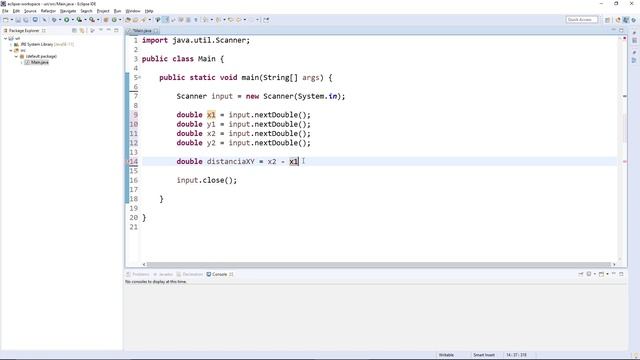Screen dimensions: 640x360
Task: Click the overview ruler error marker
Action: tap(624, 162)
